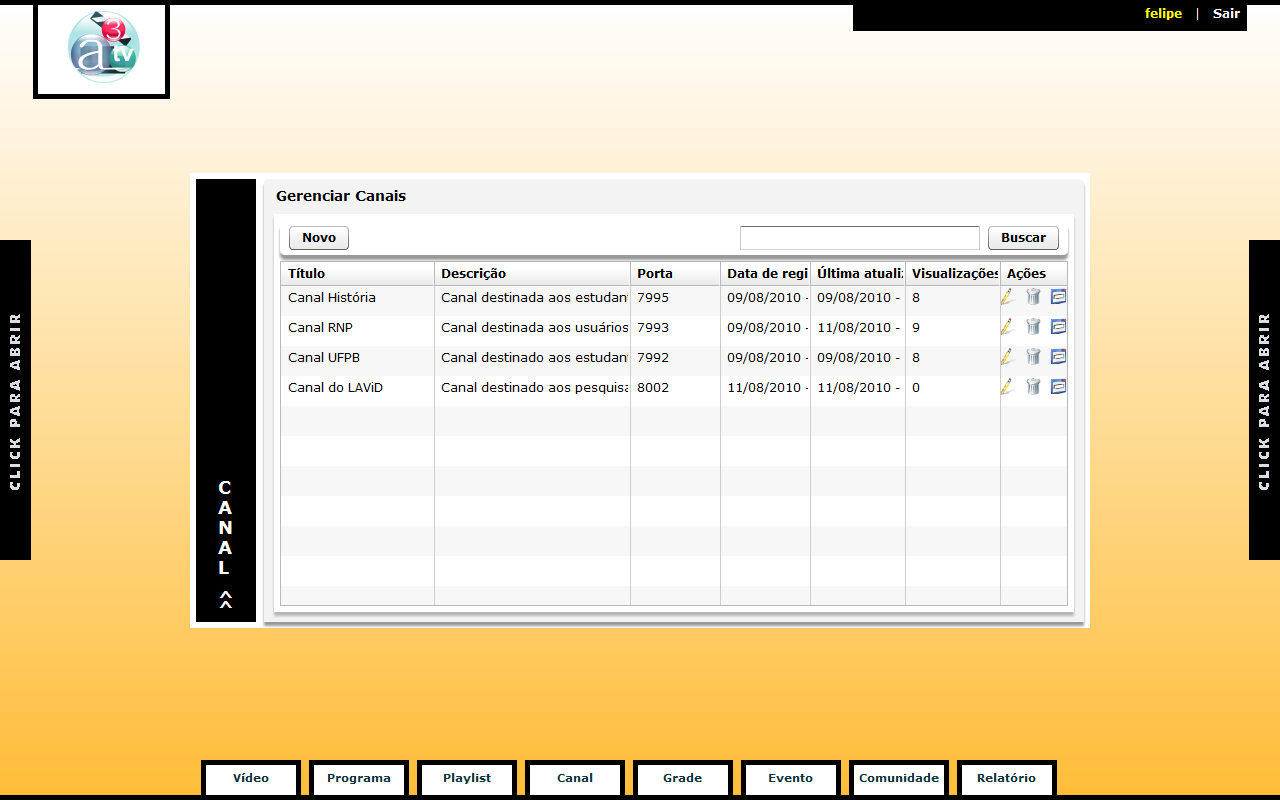Open the Evento tab
Image resolution: width=1280 pixels, height=800 pixels.
point(791,778)
